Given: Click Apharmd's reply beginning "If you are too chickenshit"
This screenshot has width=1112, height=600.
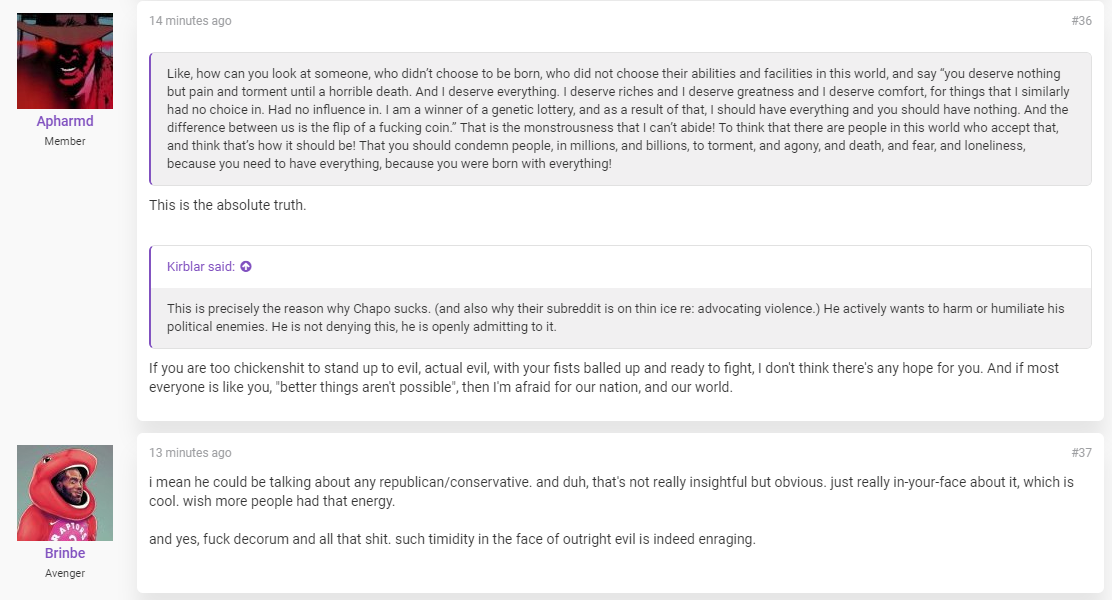Looking at the screenshot, I should click(x=604, y=377).
